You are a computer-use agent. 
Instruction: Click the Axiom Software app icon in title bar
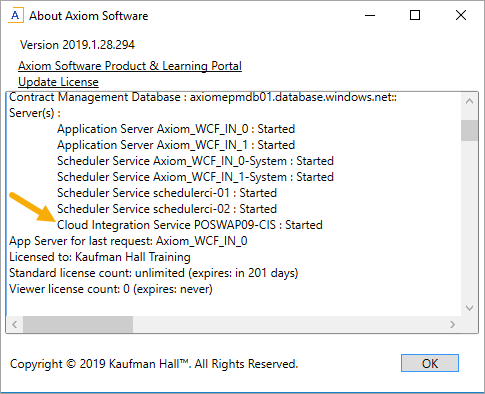tap(15, 16)
